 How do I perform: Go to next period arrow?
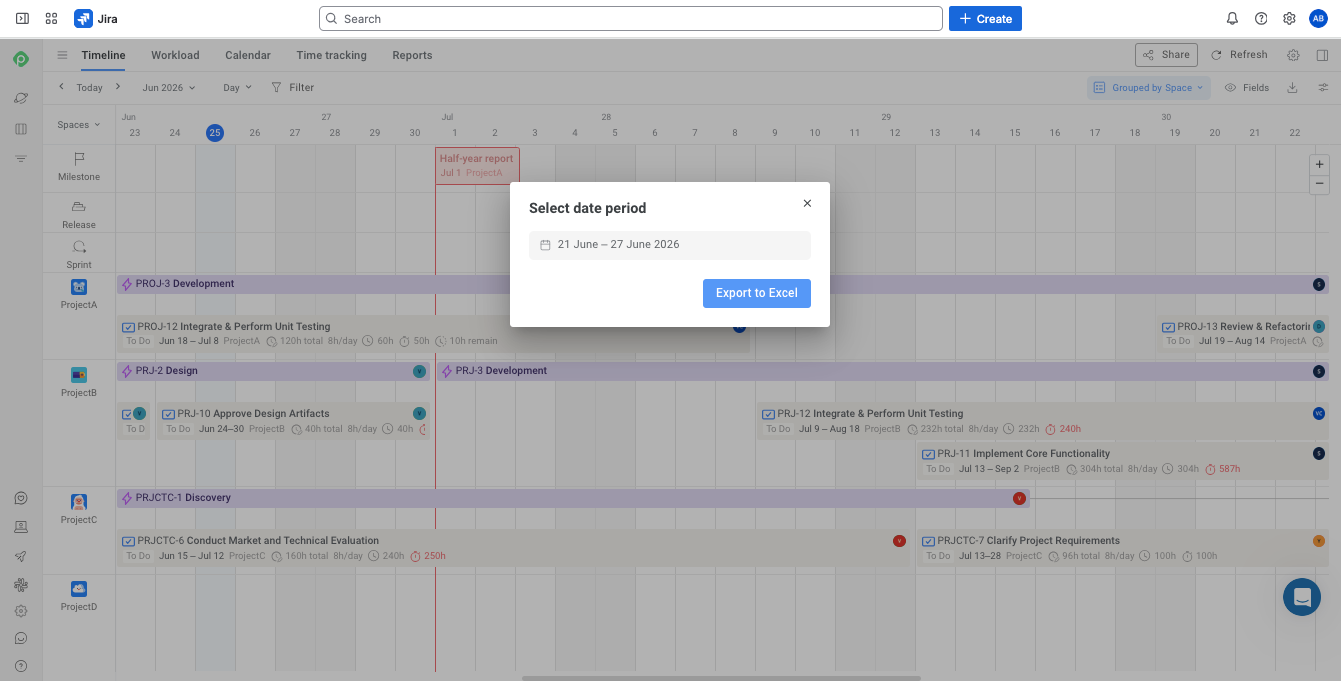(x=117, y=87)
